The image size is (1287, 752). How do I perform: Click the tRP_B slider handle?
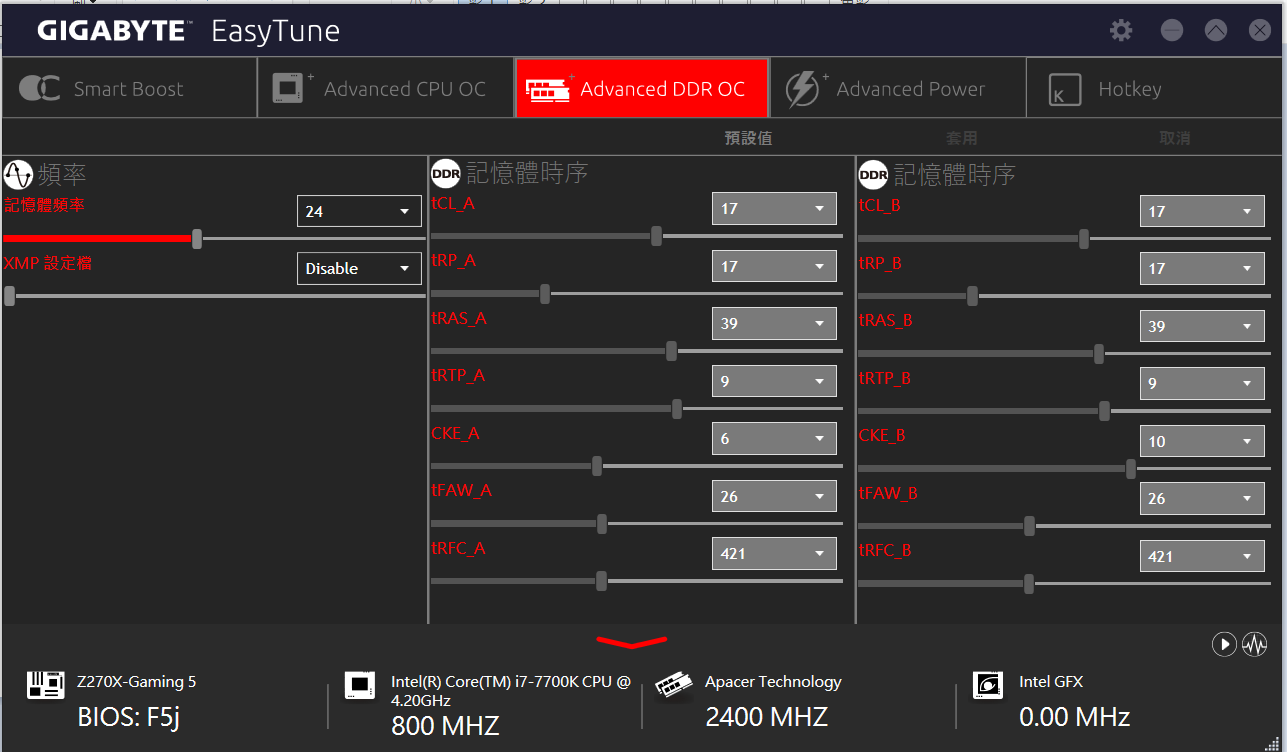972,296
